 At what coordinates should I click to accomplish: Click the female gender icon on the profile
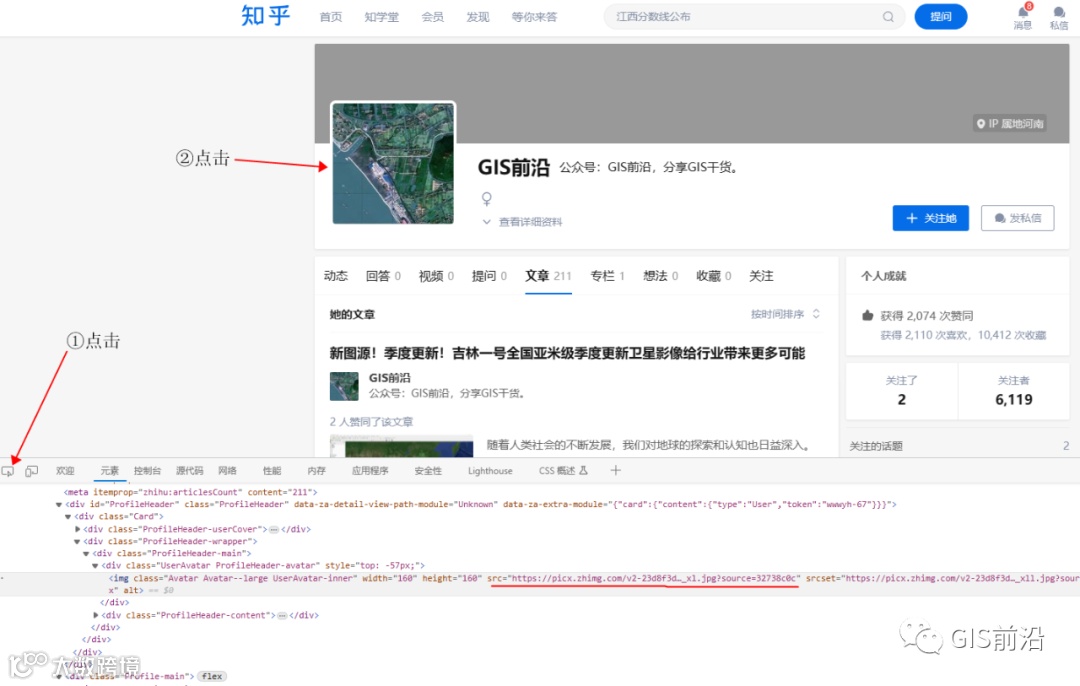[x=486, y=199]
